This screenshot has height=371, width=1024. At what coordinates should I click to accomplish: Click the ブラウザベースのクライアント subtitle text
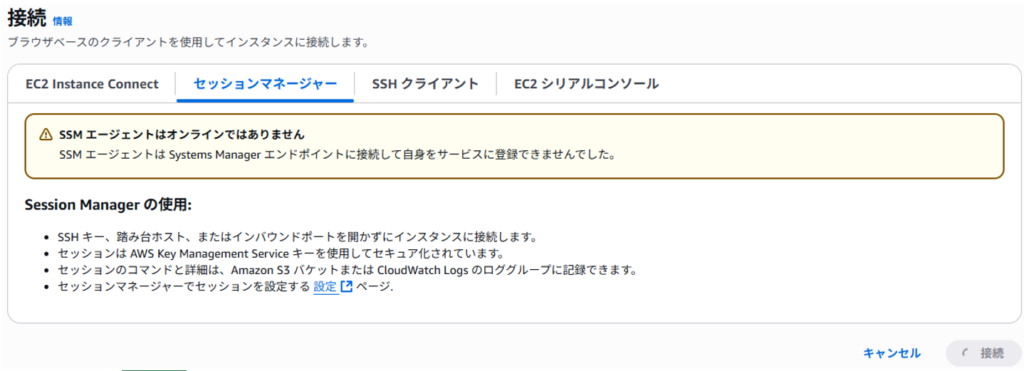[188, 43]
